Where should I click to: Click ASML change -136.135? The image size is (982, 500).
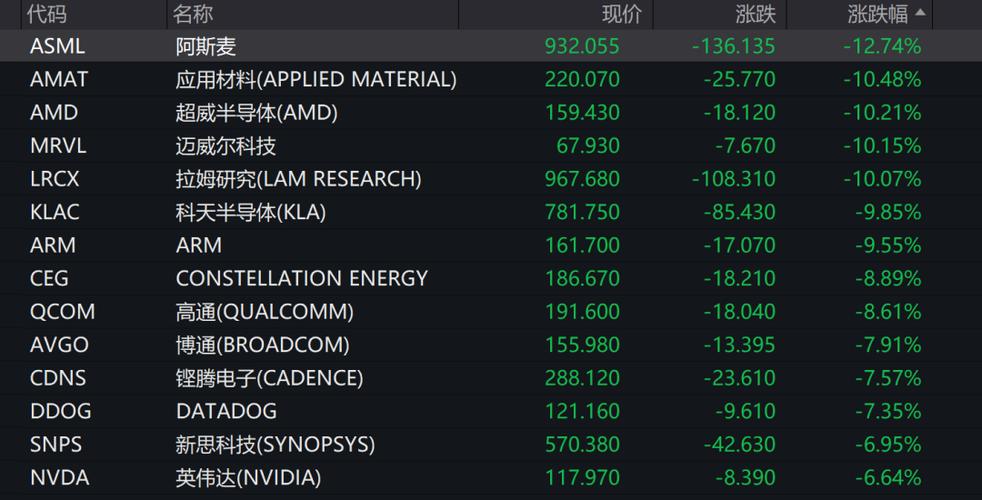coord(733,46)
